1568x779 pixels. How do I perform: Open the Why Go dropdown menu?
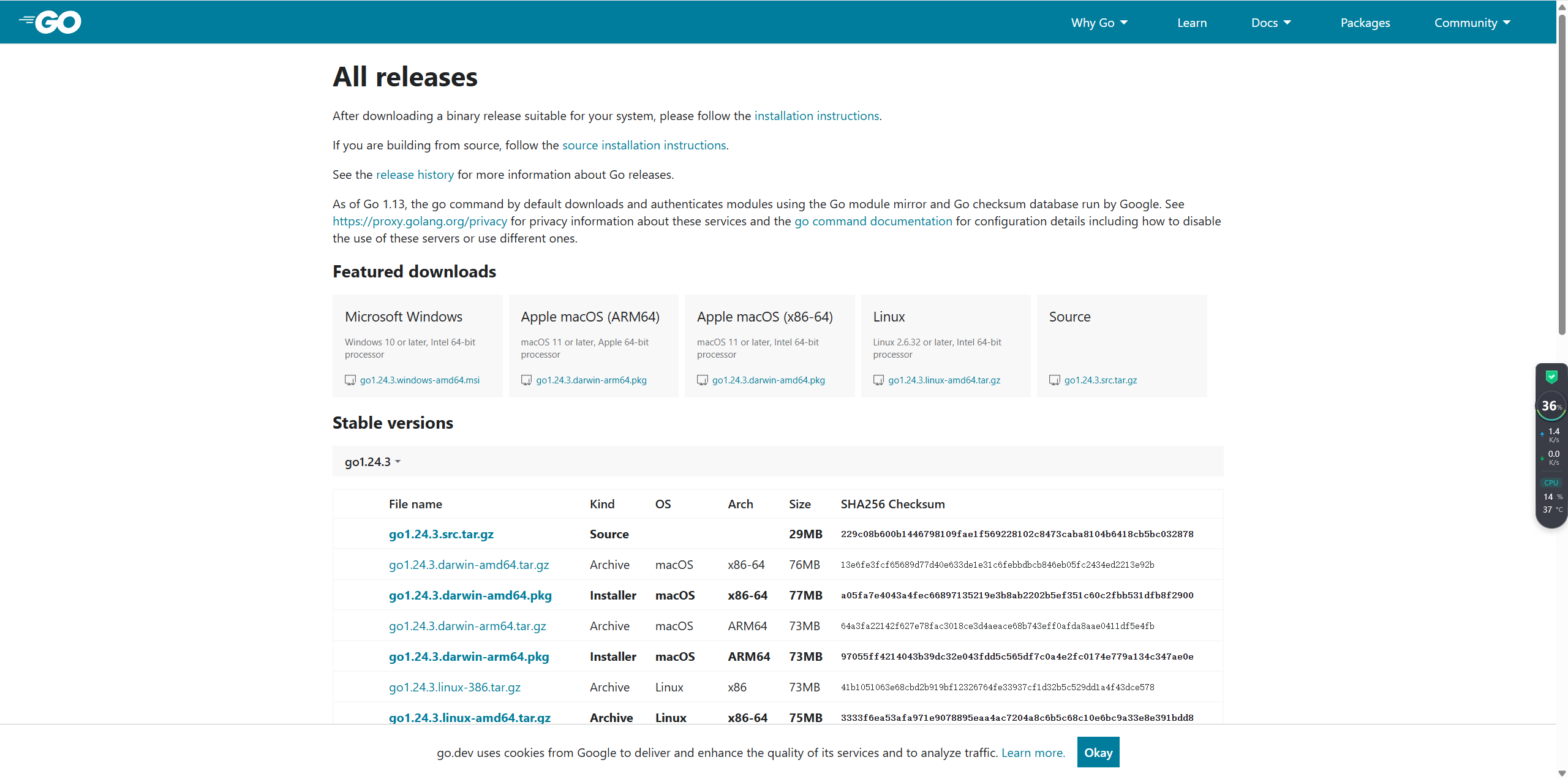tap(1099, 23)
